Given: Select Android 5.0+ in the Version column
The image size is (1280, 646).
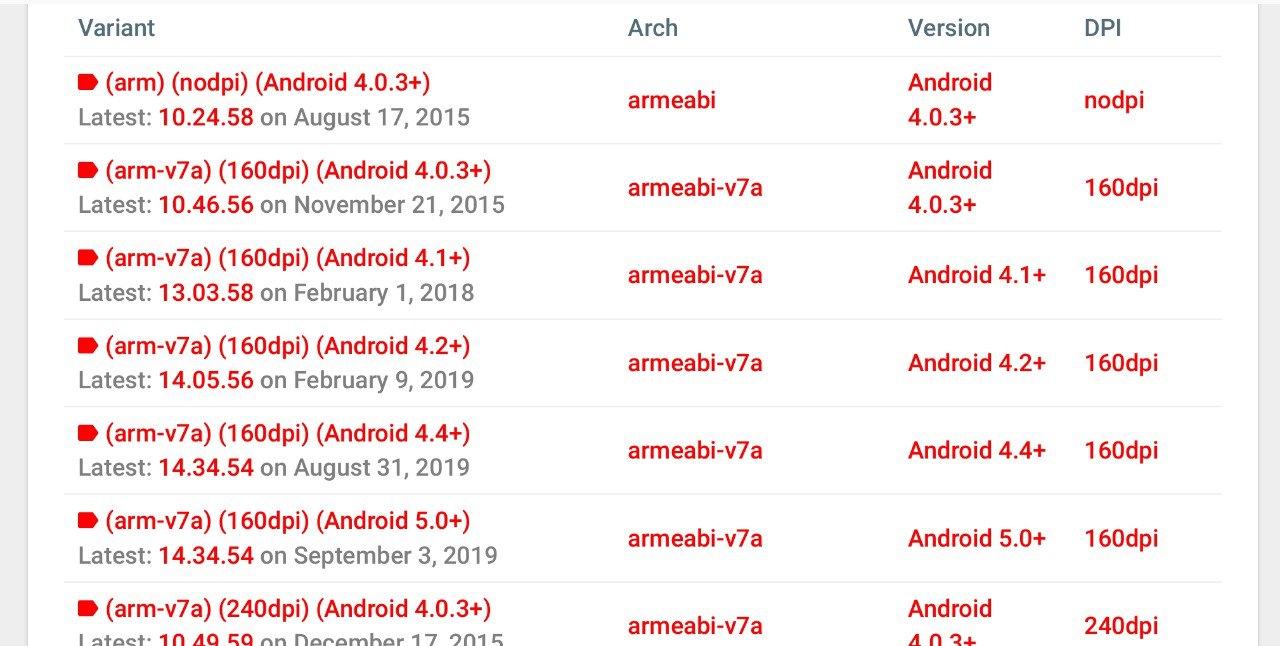Looking at the screenshot, I should pyautogui.click(x=977, y=538).
